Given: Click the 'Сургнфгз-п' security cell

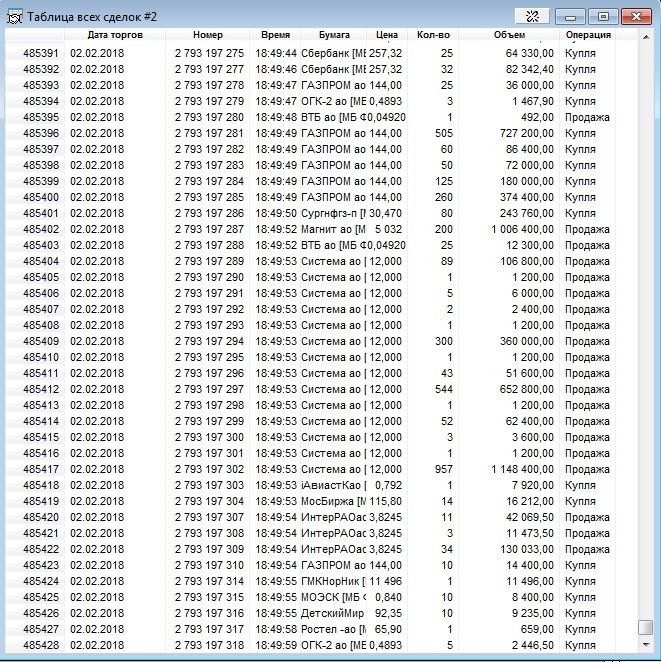Looking at the screenshot, I should pos(333,214).
